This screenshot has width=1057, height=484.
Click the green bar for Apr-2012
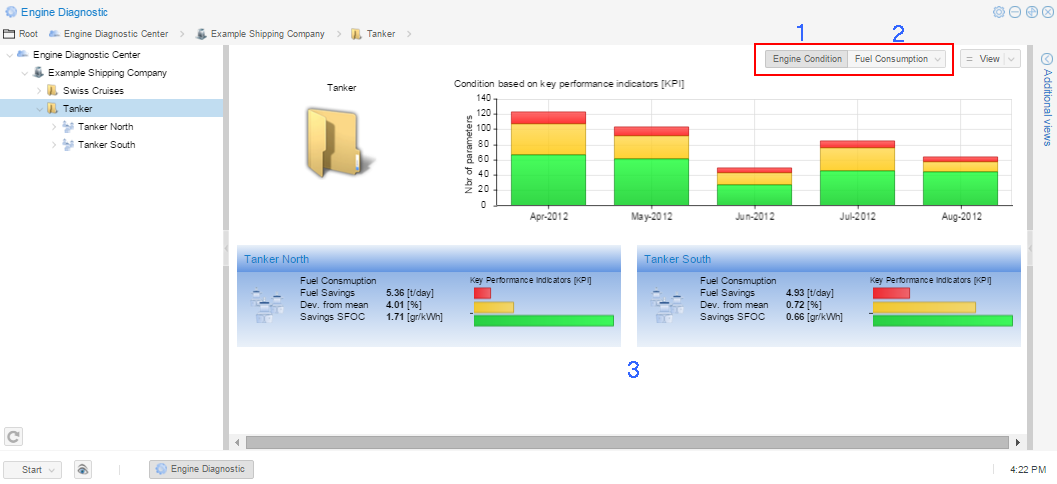[x=547, y=180]
